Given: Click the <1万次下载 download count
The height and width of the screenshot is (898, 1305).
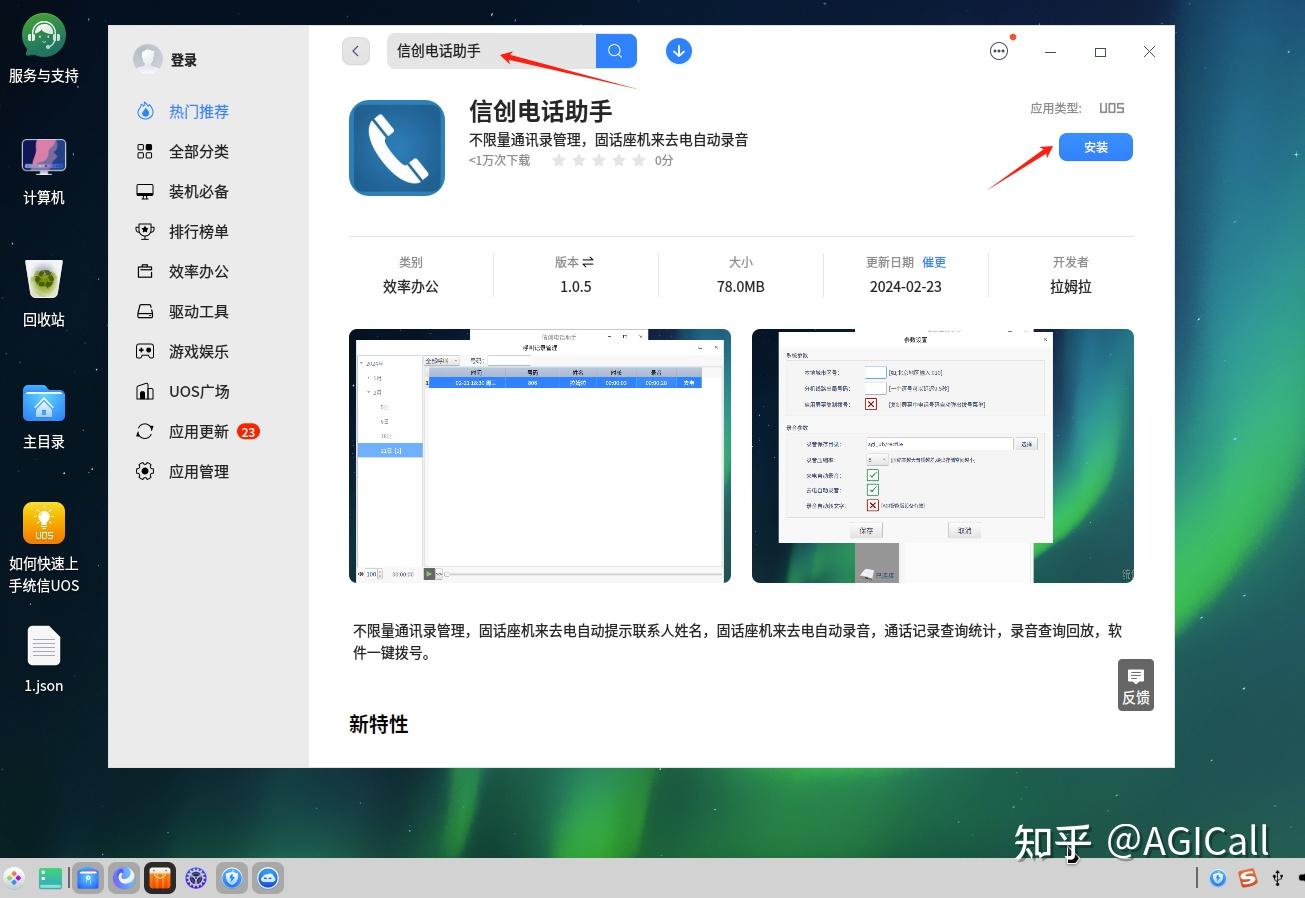Looking at the screenshot, I should pyautogui.click(x=500, y=160).
